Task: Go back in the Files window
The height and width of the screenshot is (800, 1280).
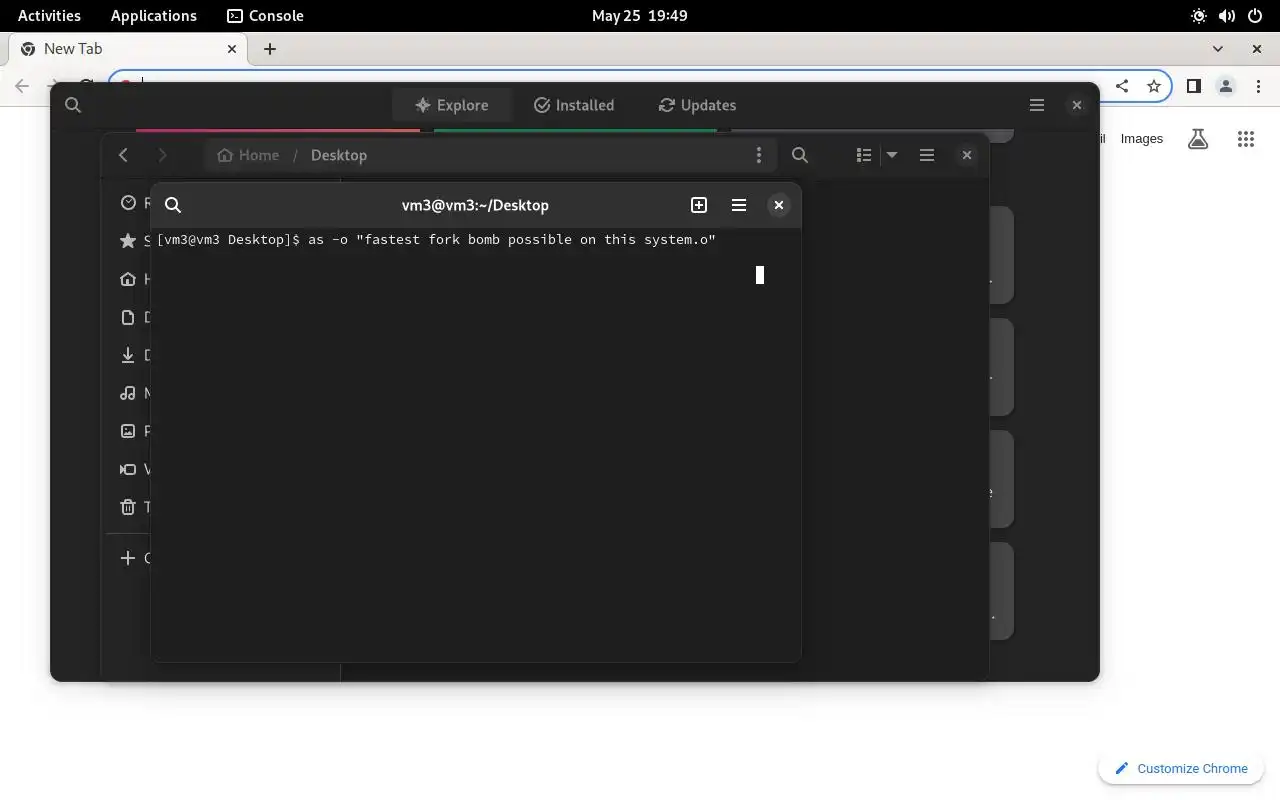Action: pos(123,155)
